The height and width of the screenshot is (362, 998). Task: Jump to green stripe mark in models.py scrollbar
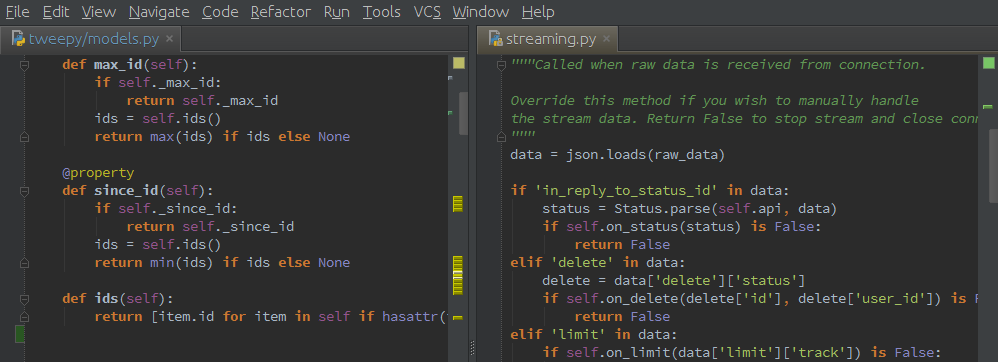[451, 113]
